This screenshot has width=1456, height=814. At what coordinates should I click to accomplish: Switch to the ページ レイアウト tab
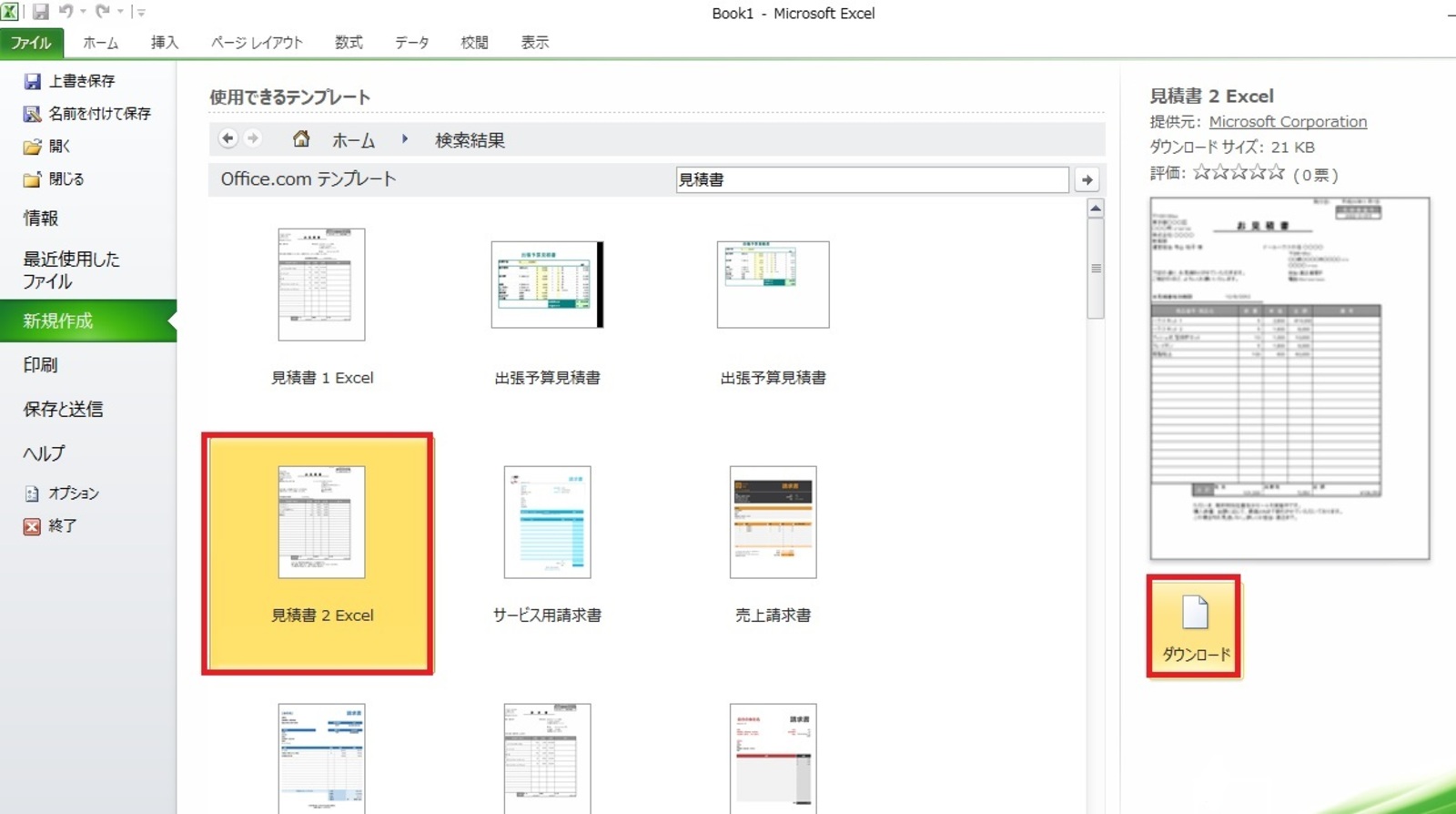[x=257, y=43]
